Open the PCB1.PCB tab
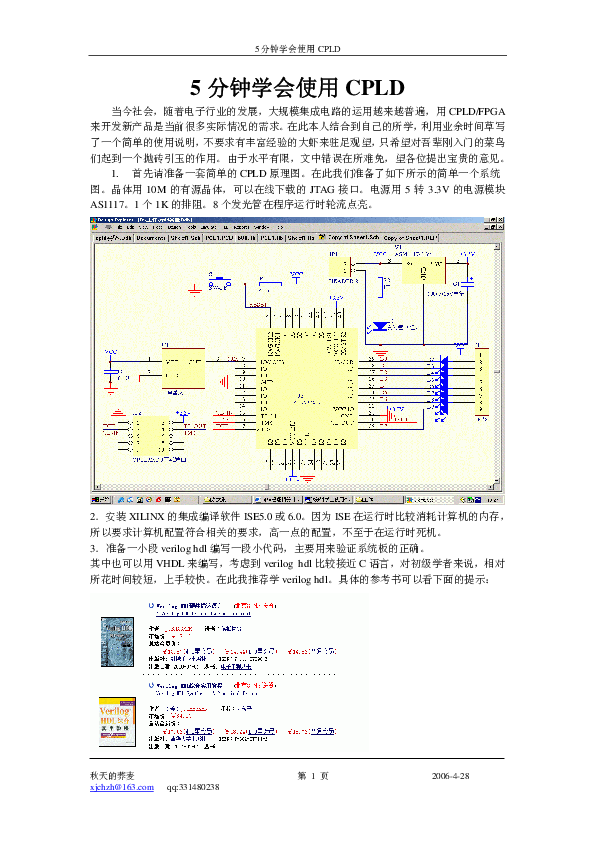Viewport: 595px width, 842px height. pos(219,237)
